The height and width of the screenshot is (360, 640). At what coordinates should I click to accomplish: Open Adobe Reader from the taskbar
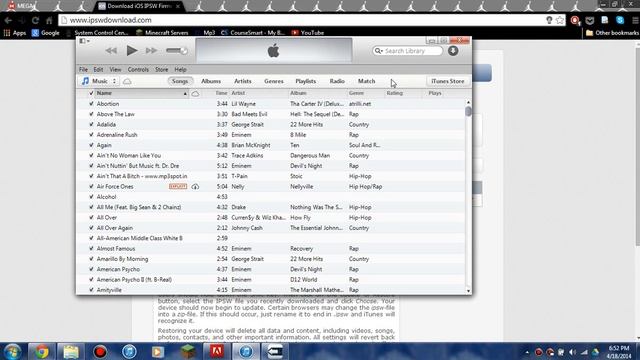[x=216, y=351]
